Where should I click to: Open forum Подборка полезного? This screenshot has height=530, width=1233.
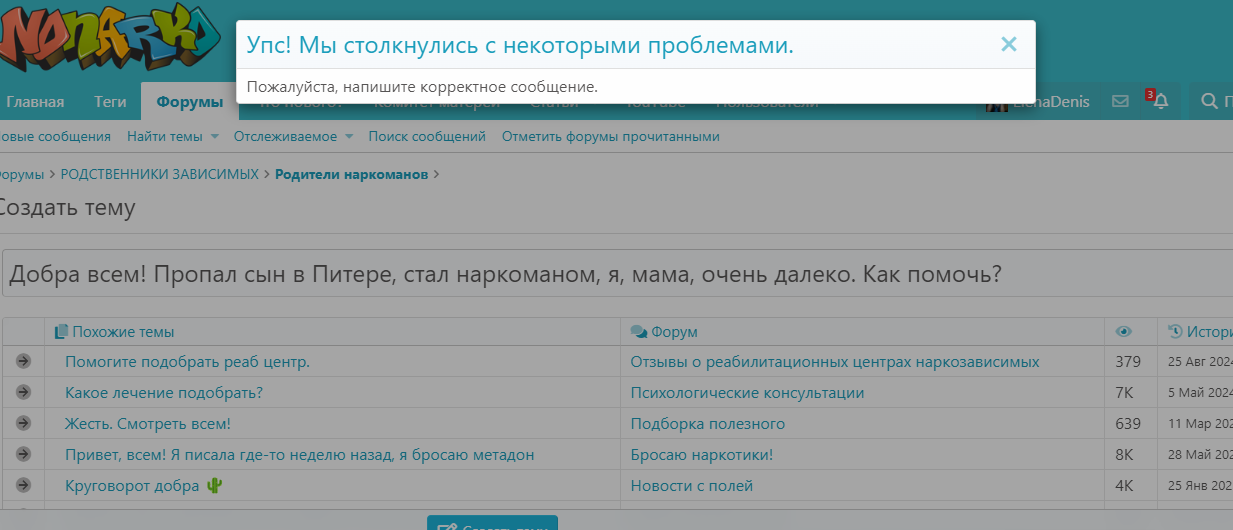(x=708, y=424)
